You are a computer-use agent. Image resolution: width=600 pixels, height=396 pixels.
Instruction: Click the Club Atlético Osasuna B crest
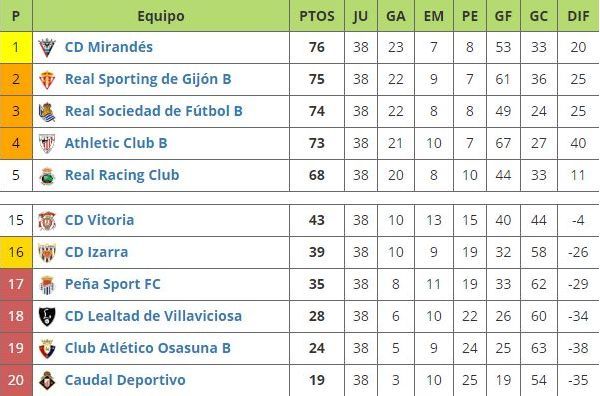(47, 349)
